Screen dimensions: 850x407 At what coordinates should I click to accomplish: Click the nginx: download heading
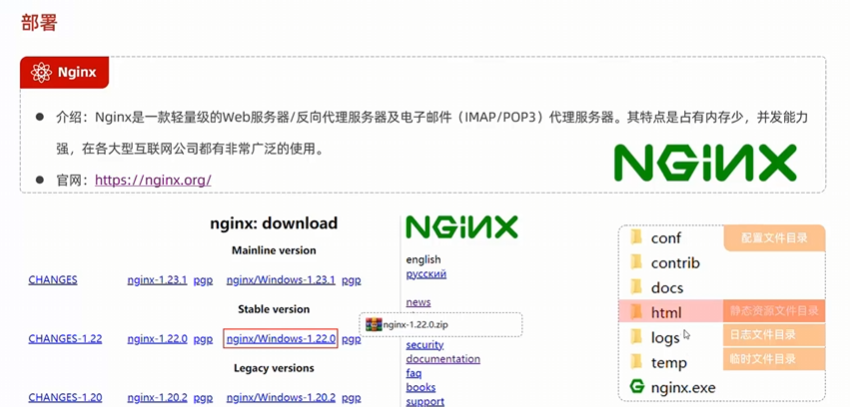pos(274,223)
